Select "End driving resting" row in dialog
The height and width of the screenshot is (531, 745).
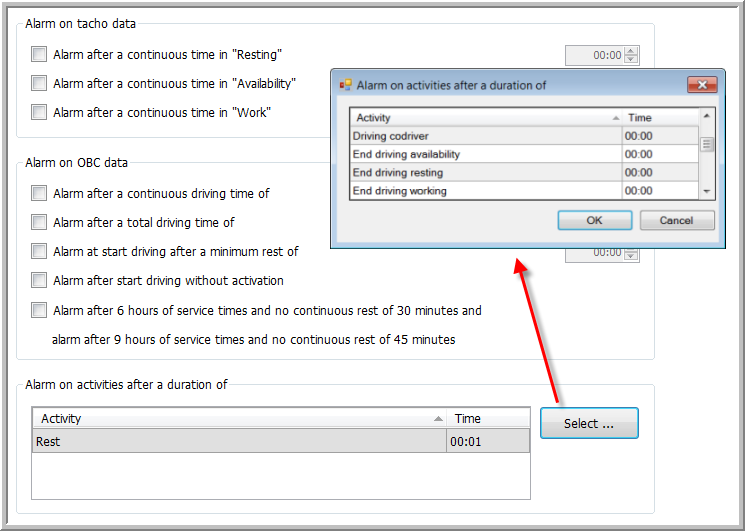coord(485,173)
